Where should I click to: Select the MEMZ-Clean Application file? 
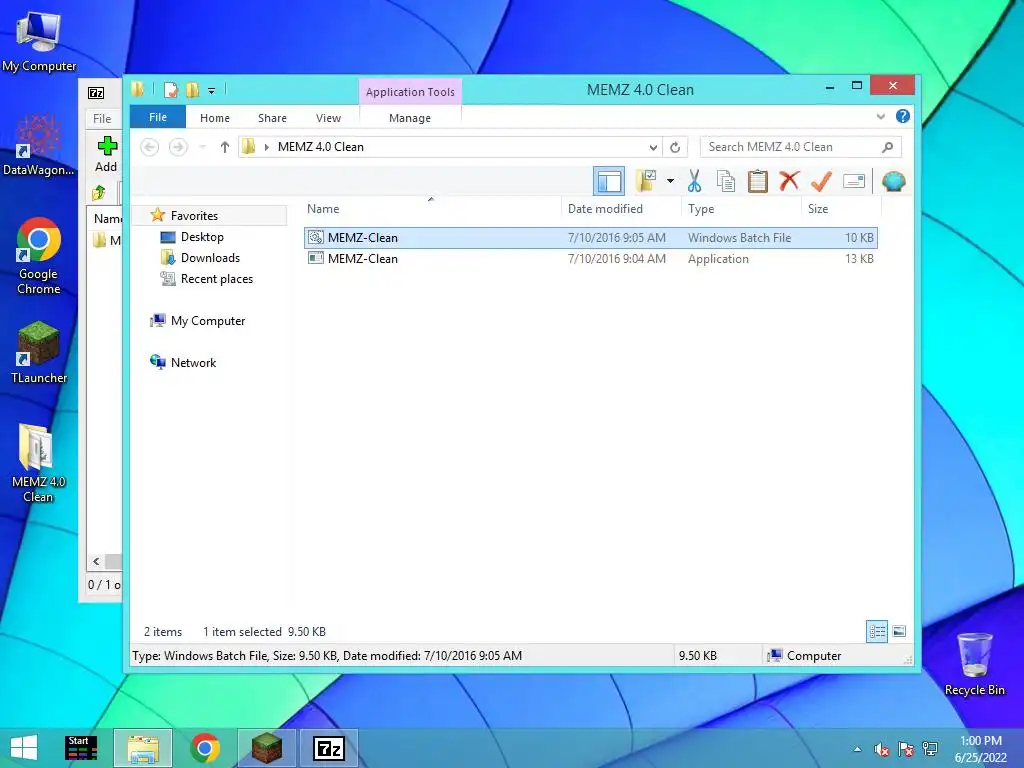click(590, 259)
